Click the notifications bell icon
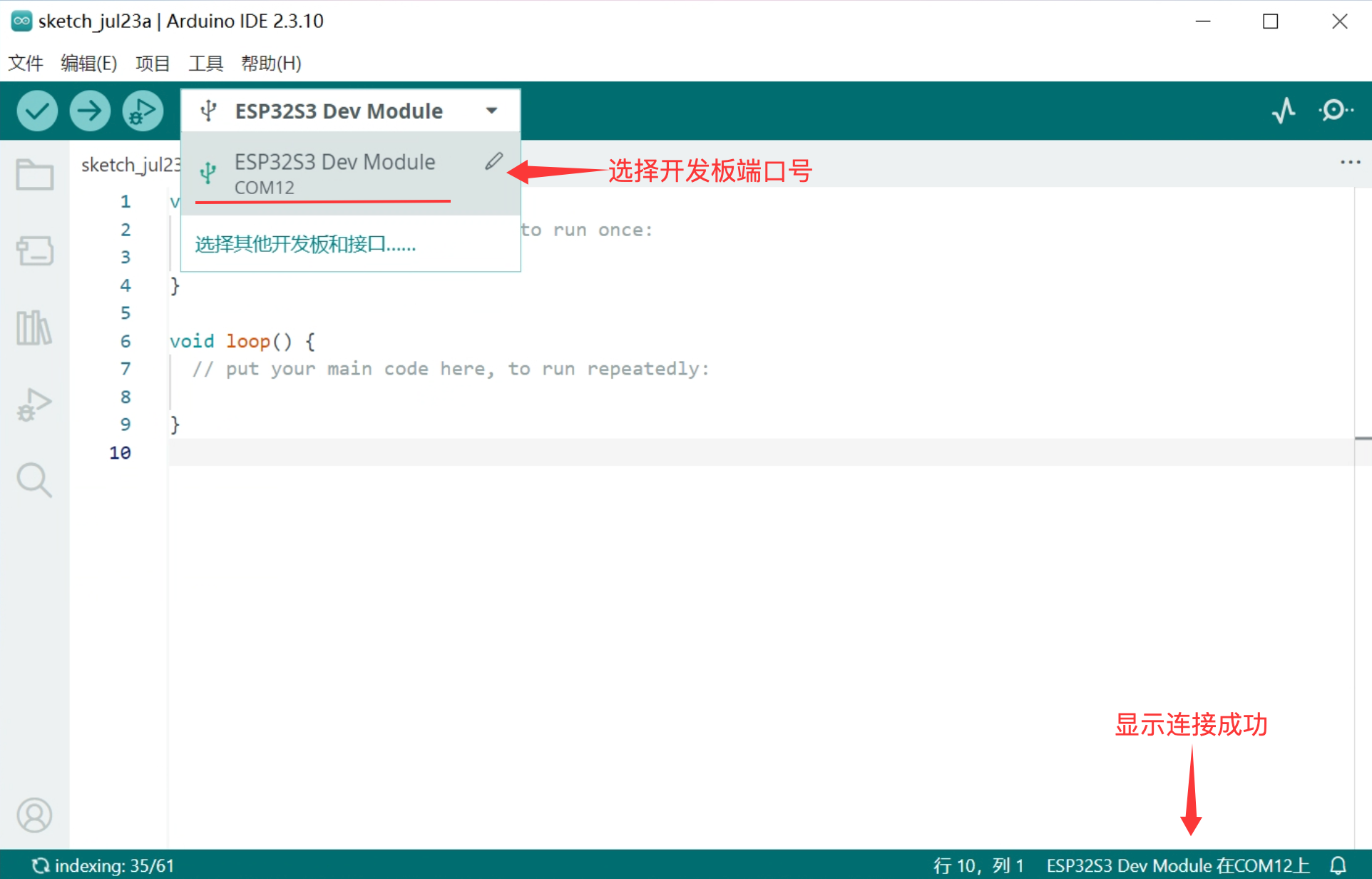The width and height of the screenshot is (1372, 879). coord(1338,865)
